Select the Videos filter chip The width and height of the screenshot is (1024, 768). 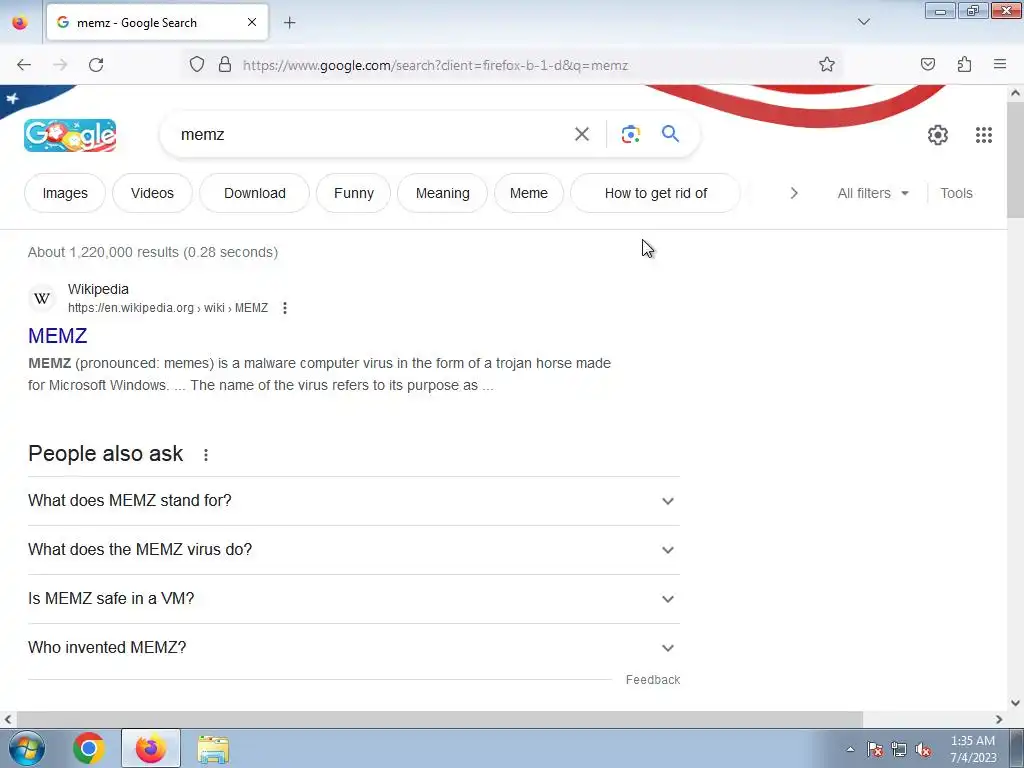tap(152, 193)
